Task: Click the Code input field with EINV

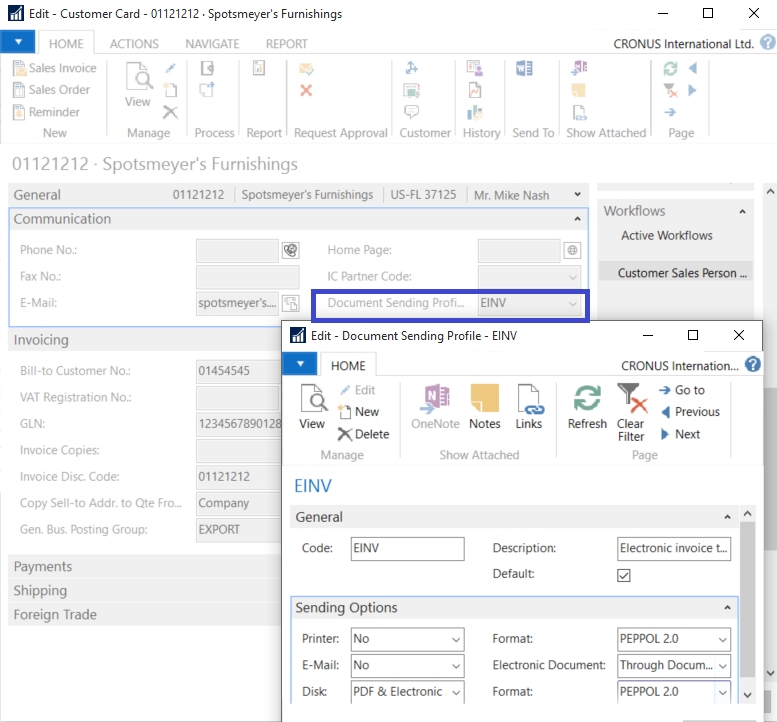Action: pyautogui.click(x=408, y=548)
